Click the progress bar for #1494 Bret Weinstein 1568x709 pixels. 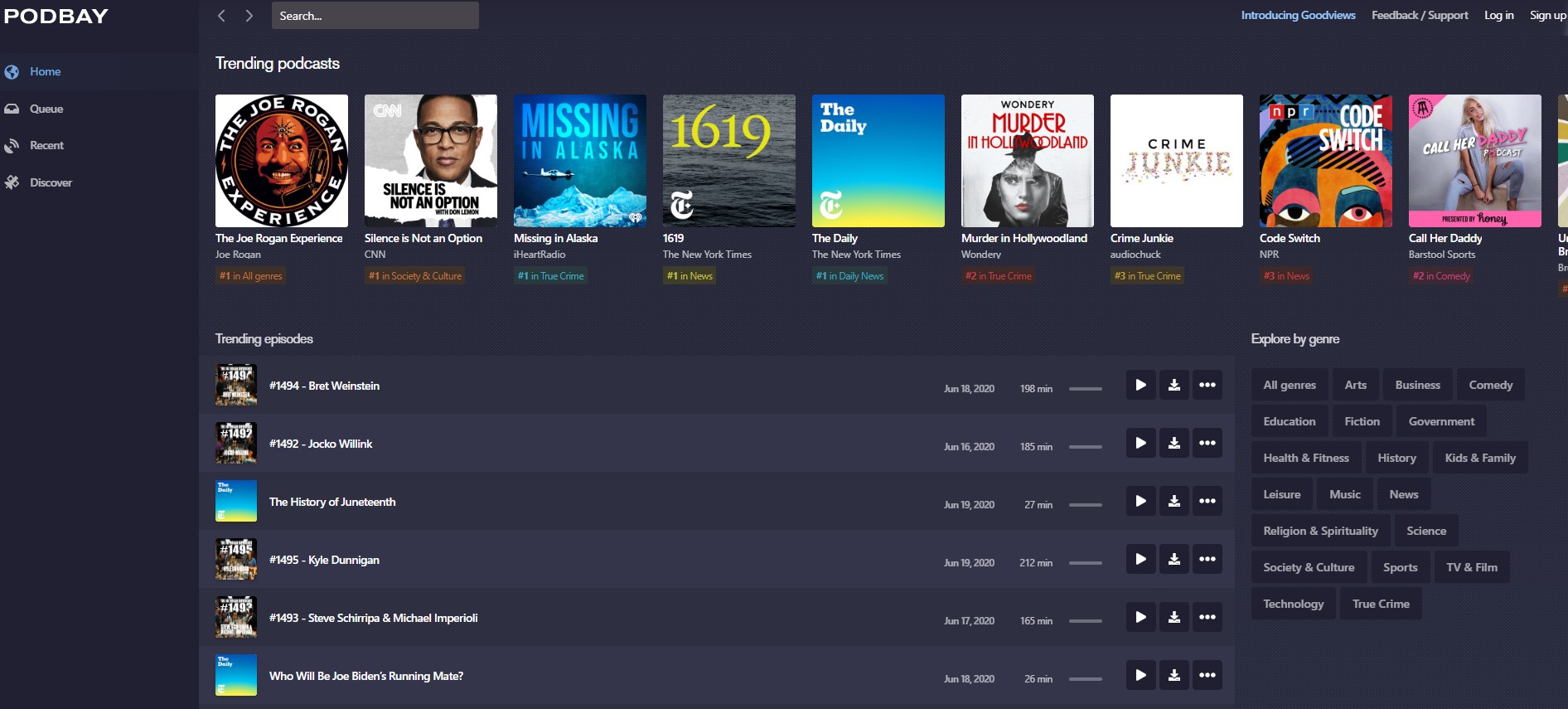tap(1086, 389)
